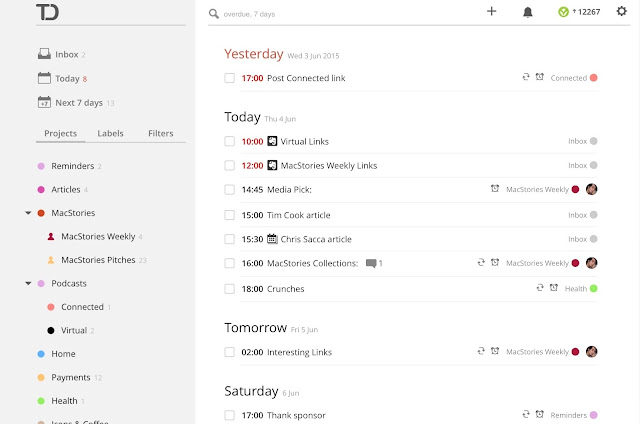640x424 pixels.
Task: Click Health project label on Crunches task
Action: pyautogui.click(x=576, y=289)
